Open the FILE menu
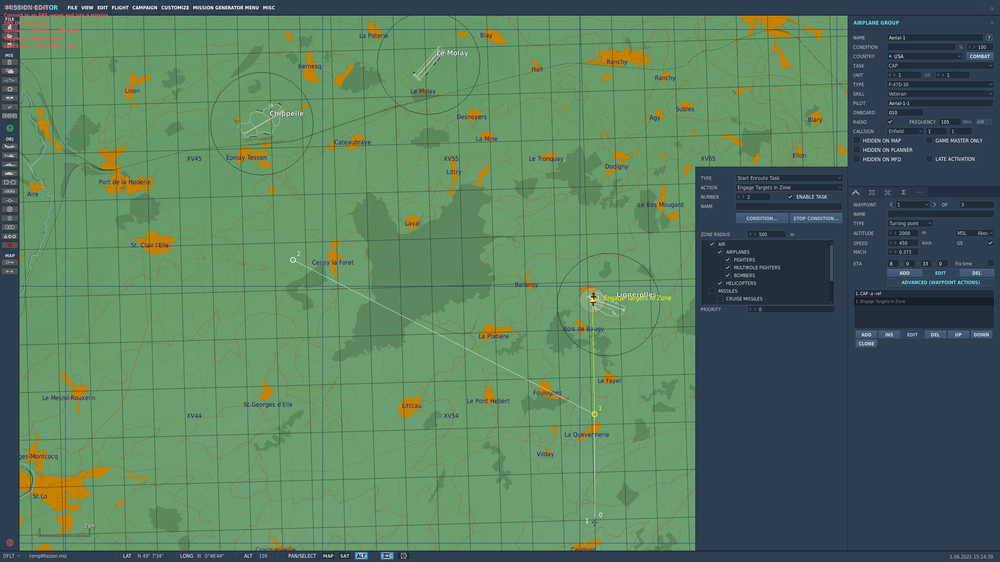Screen dimensions: 1000x562 point(72,8)
